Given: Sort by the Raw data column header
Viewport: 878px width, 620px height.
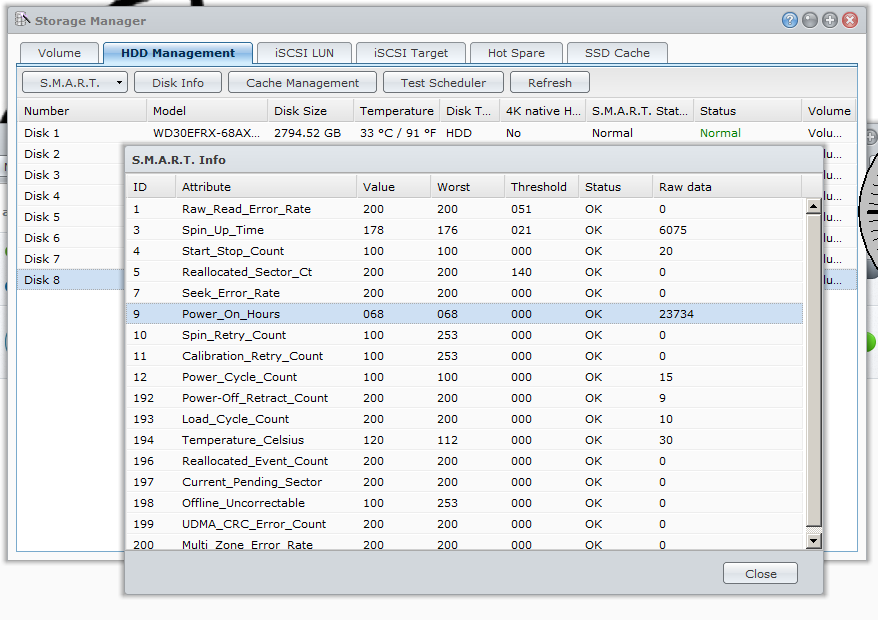Looking at the screenshot, I should tap(725, 187).
